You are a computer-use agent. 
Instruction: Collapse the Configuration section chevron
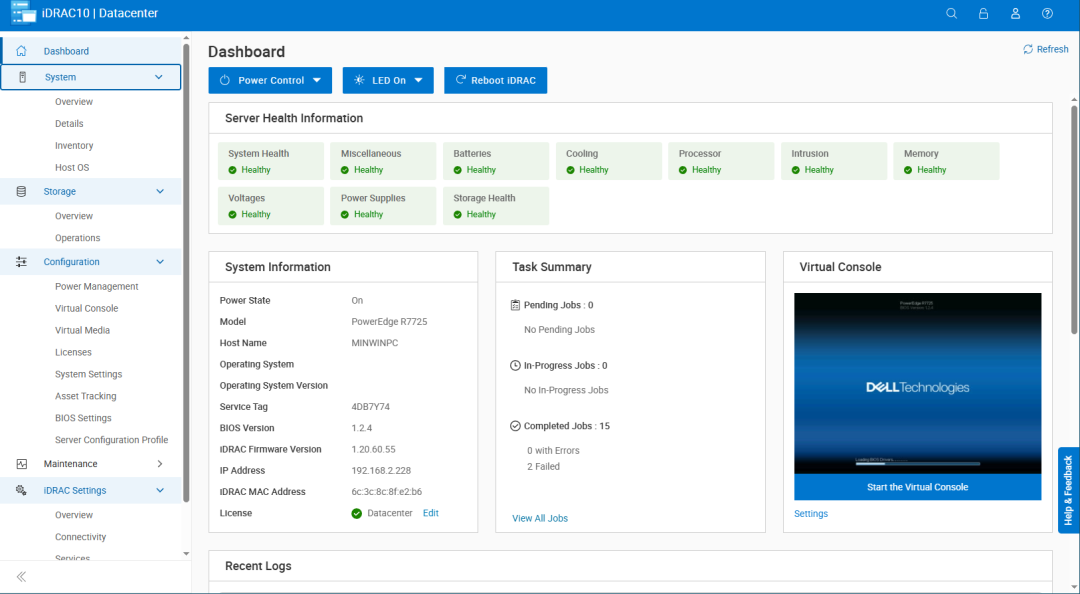pos(159,262)
